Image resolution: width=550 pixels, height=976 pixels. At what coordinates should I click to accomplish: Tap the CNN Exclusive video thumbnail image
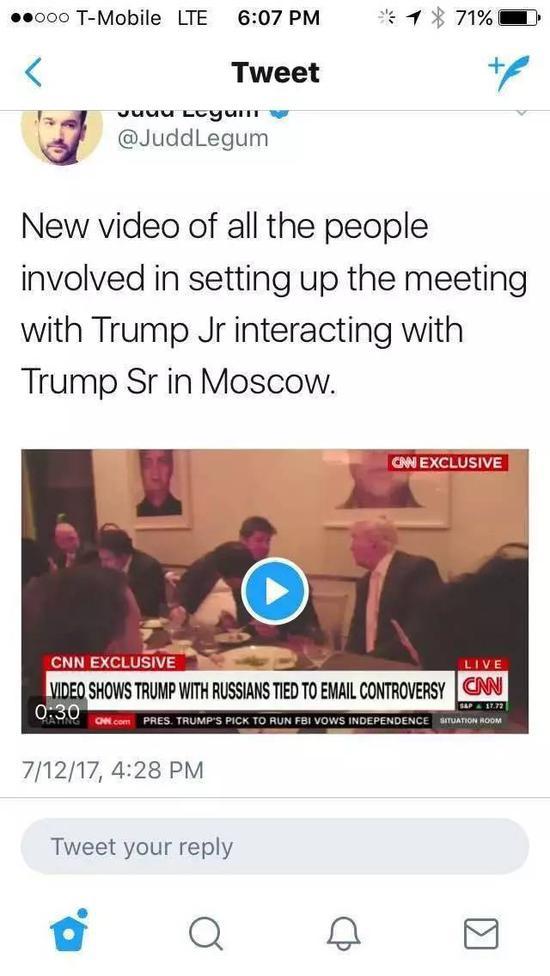(274, 591)
